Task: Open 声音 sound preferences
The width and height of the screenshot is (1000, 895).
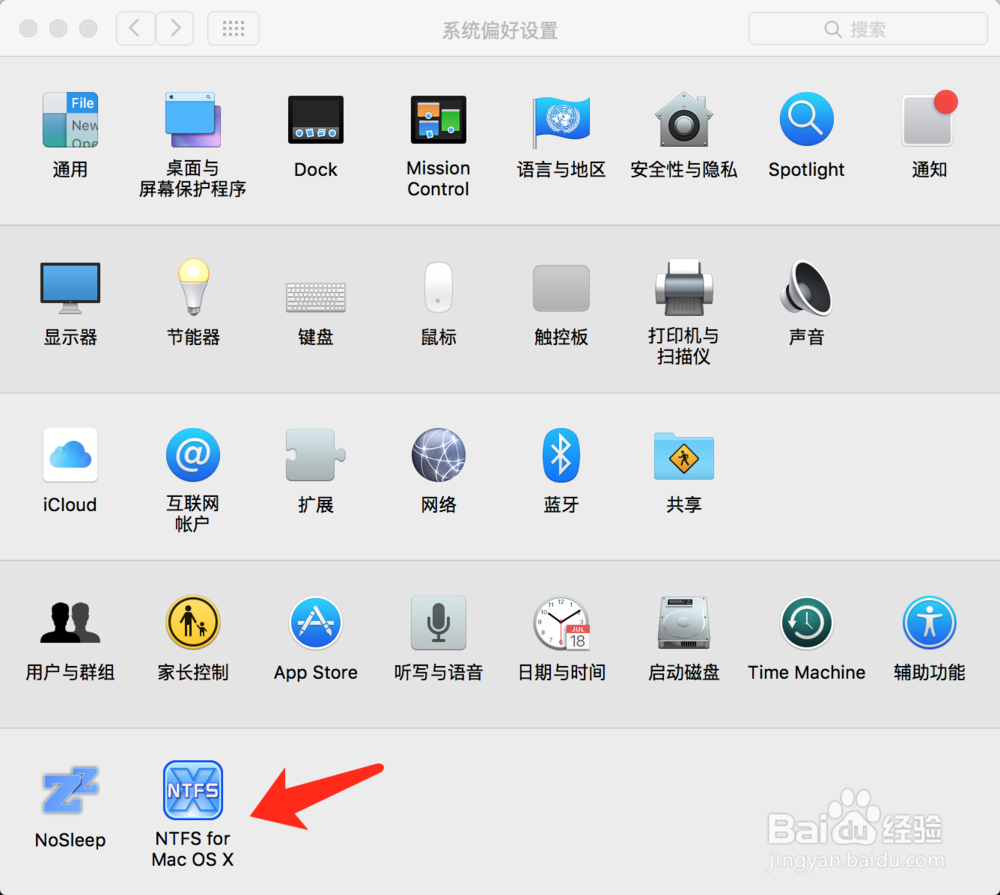Action: coord(807,288)
